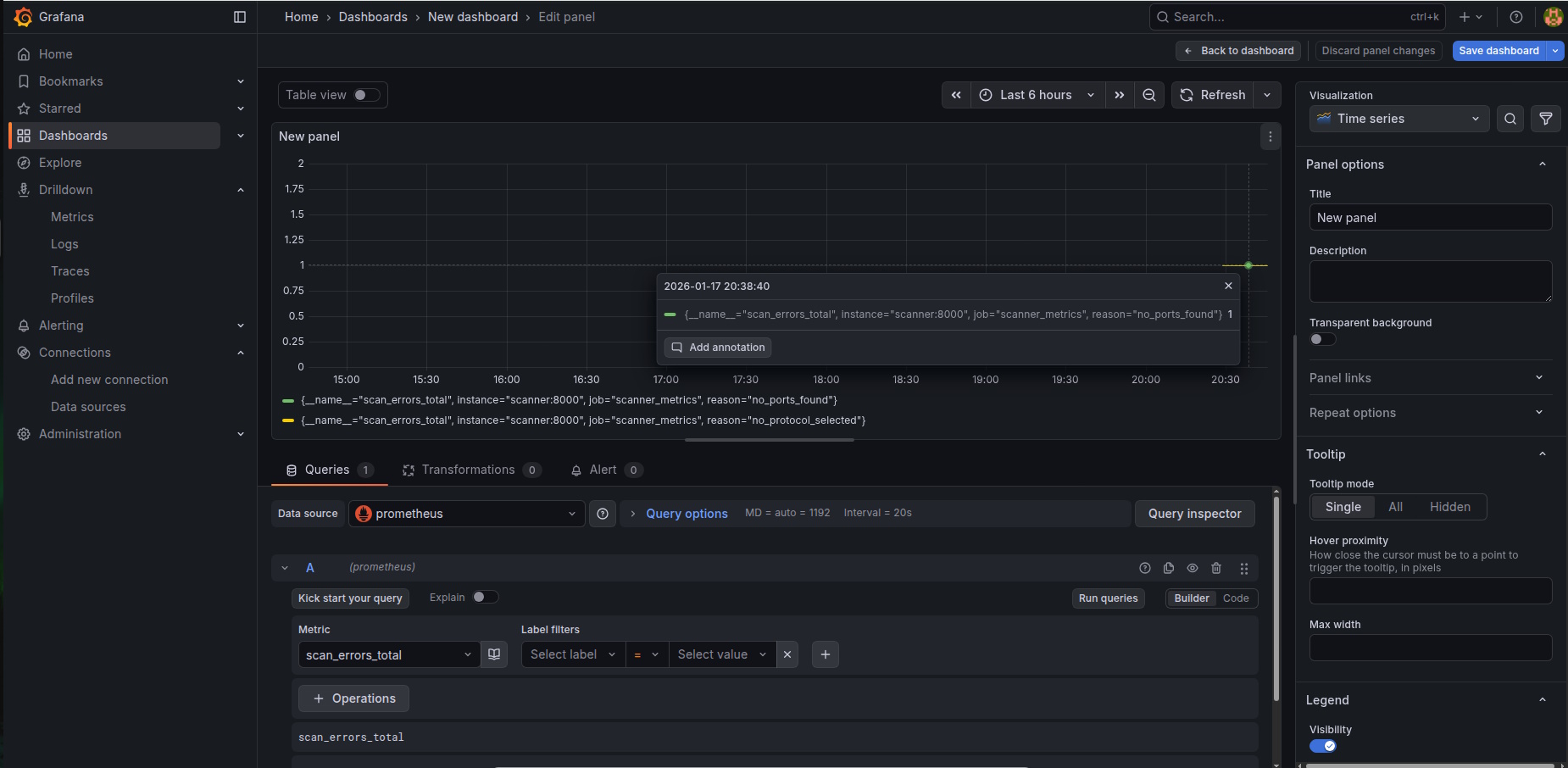The image size is (1568, 768).
Task: Switch to the Alert tab
Action: click(606, 470)
